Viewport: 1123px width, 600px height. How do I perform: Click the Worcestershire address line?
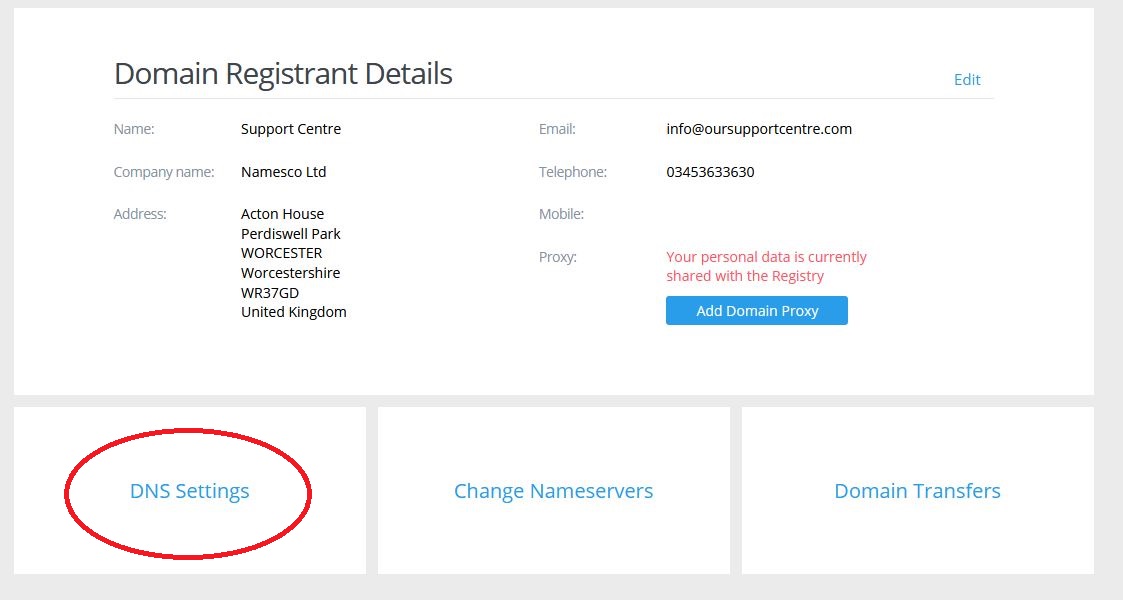[290, 273]
